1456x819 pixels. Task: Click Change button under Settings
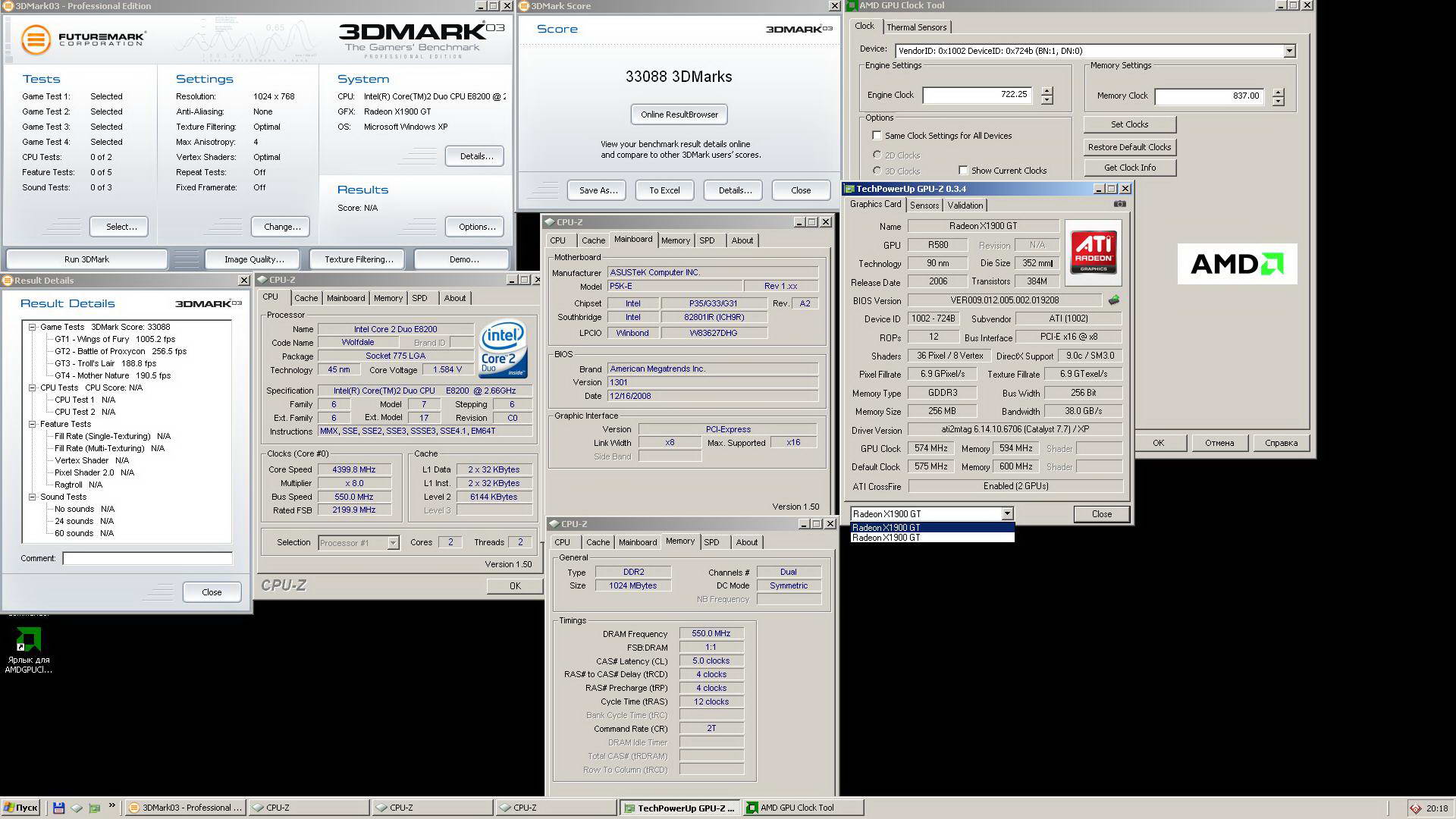[282, 227]
